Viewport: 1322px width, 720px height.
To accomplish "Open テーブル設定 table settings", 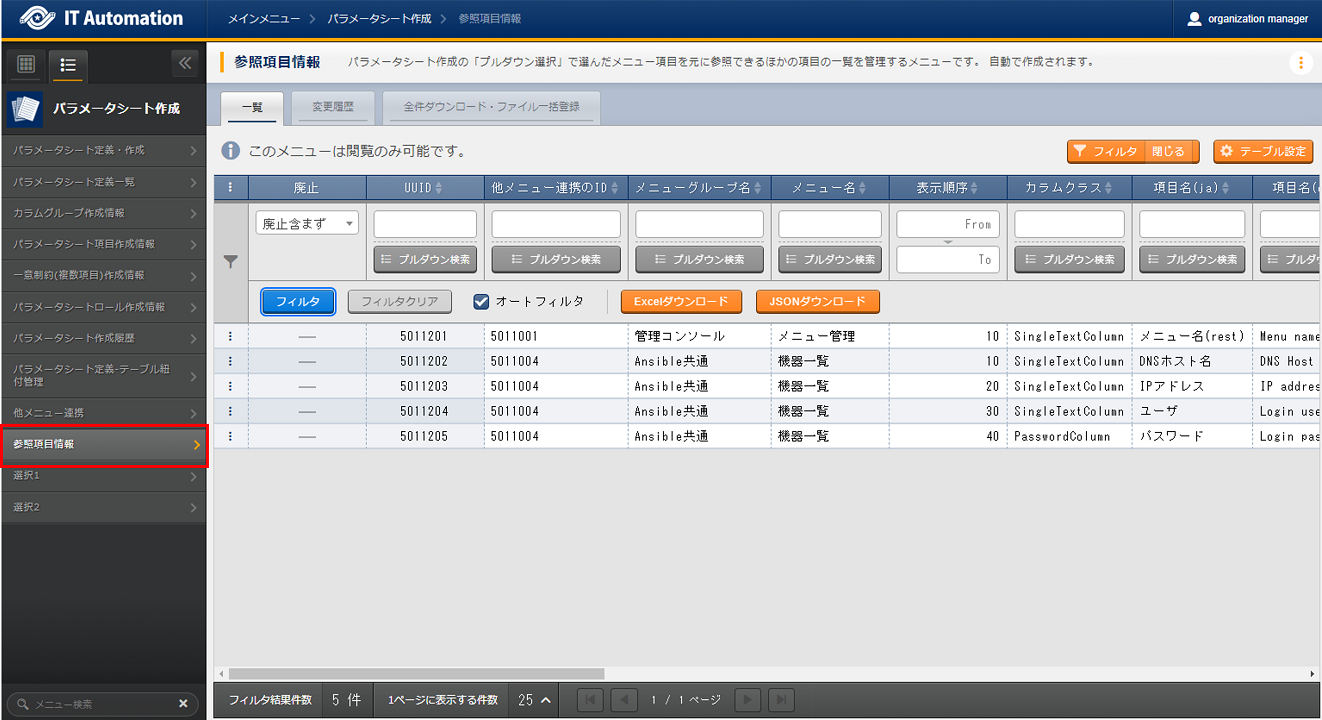I will click(1262, 151).
